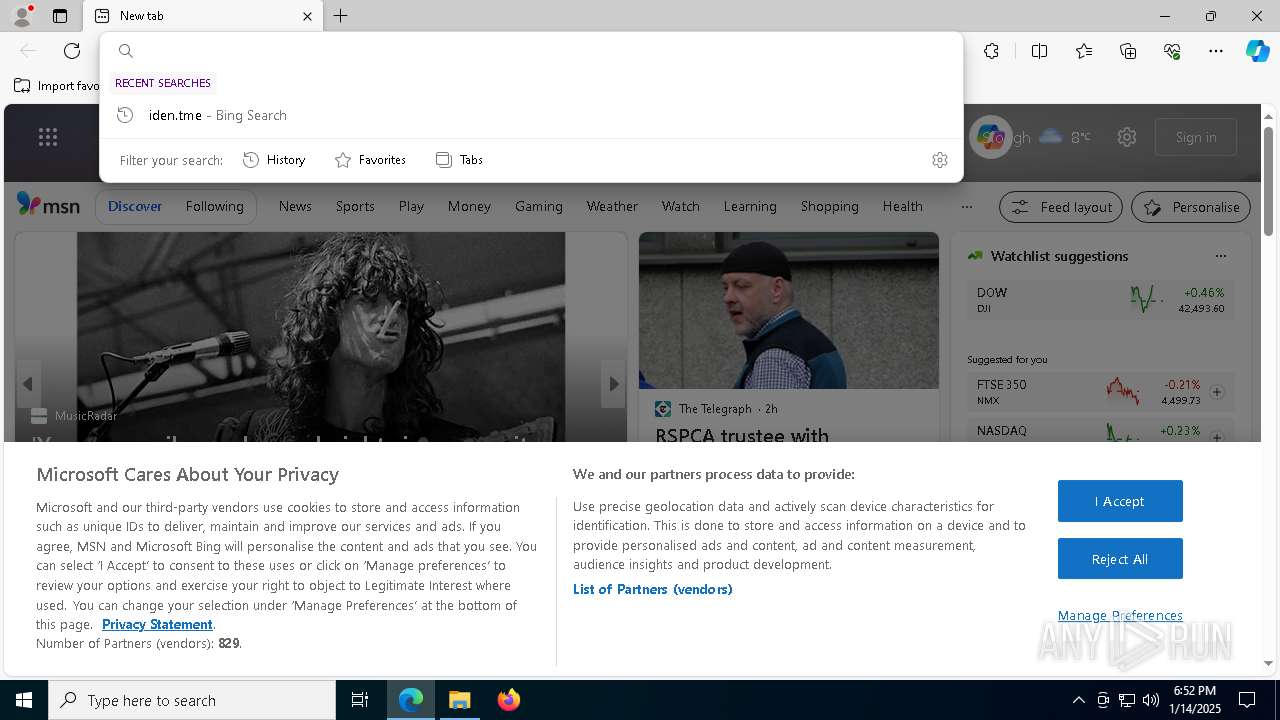Open the Money section

coord(469,206)
